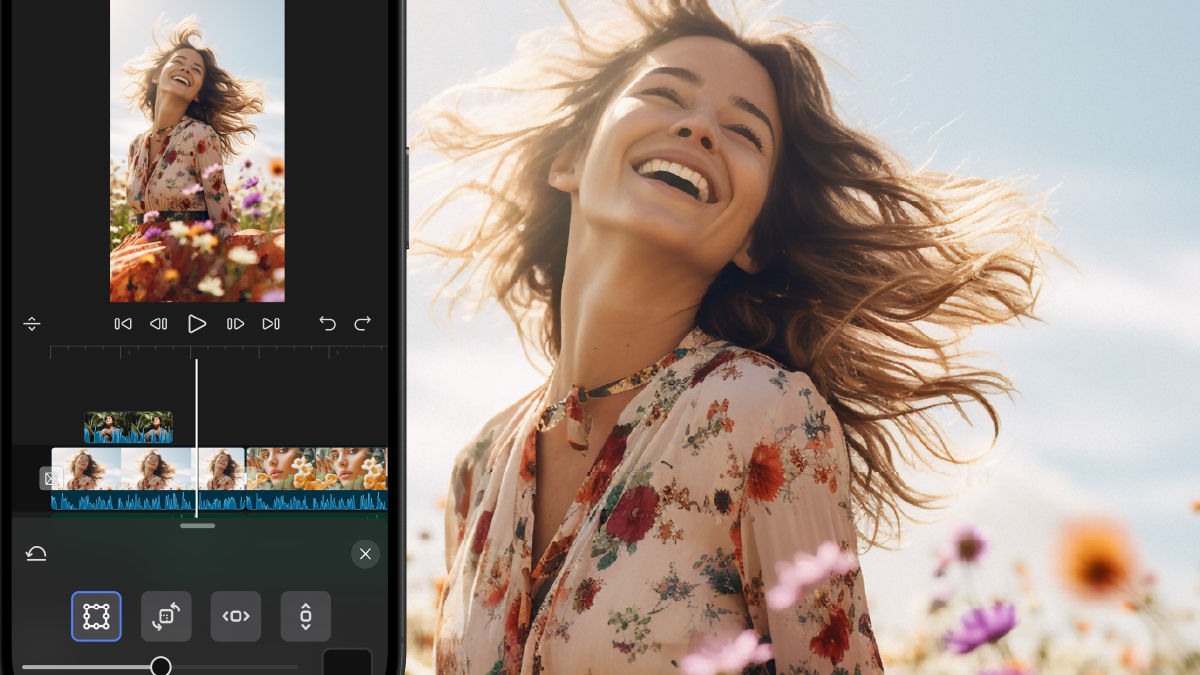The image size is (1200, 675).
Task: Click the dark square button beside slider
Action: [x=347, y=662]
